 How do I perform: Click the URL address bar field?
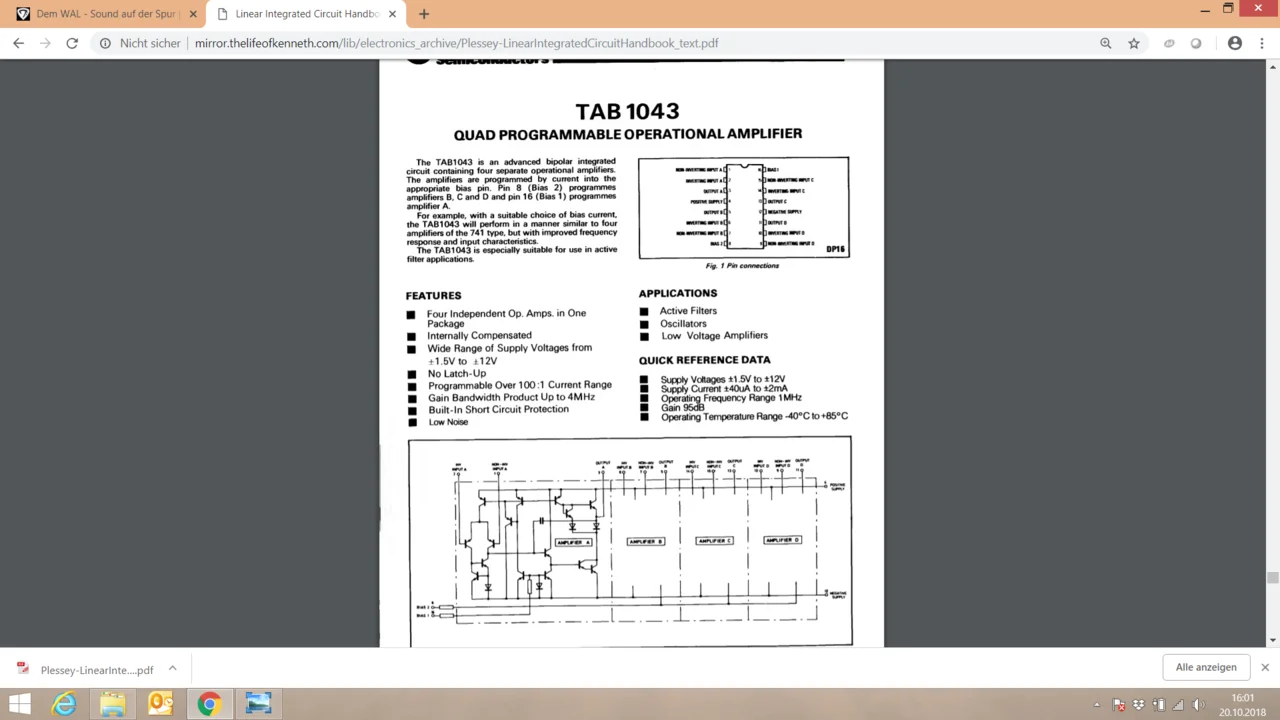[x=600, y=43]
